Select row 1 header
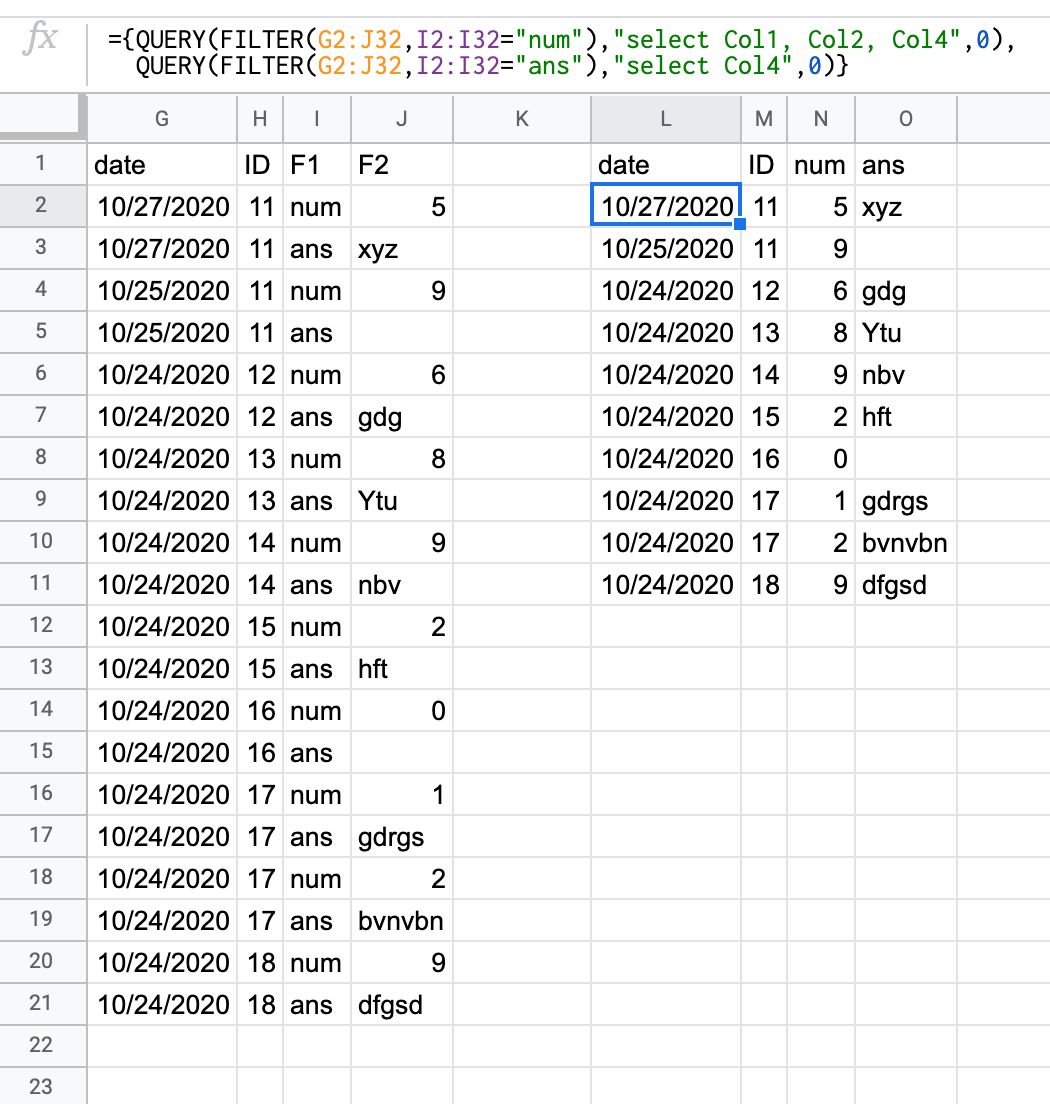This screenshot has width=1050, height=1104. pyautogui.click(x=42, y=163)
